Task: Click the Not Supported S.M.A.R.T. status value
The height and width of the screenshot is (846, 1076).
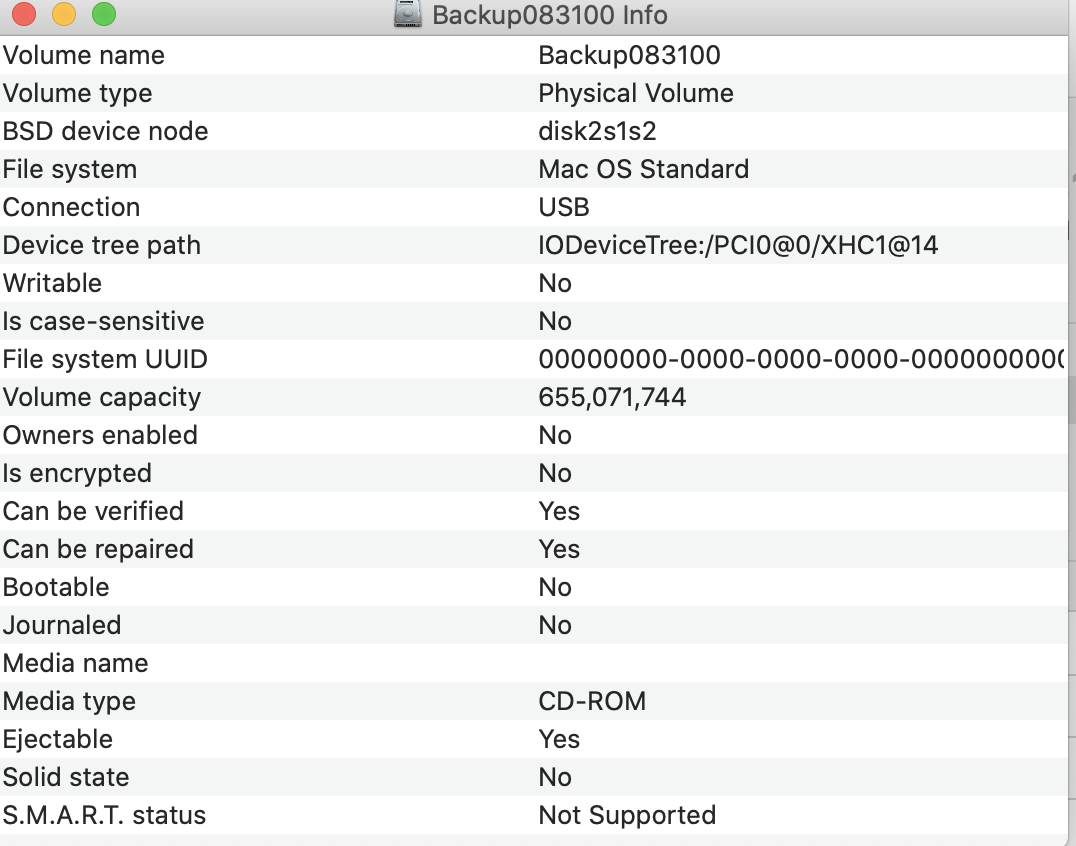Action: 627,815
